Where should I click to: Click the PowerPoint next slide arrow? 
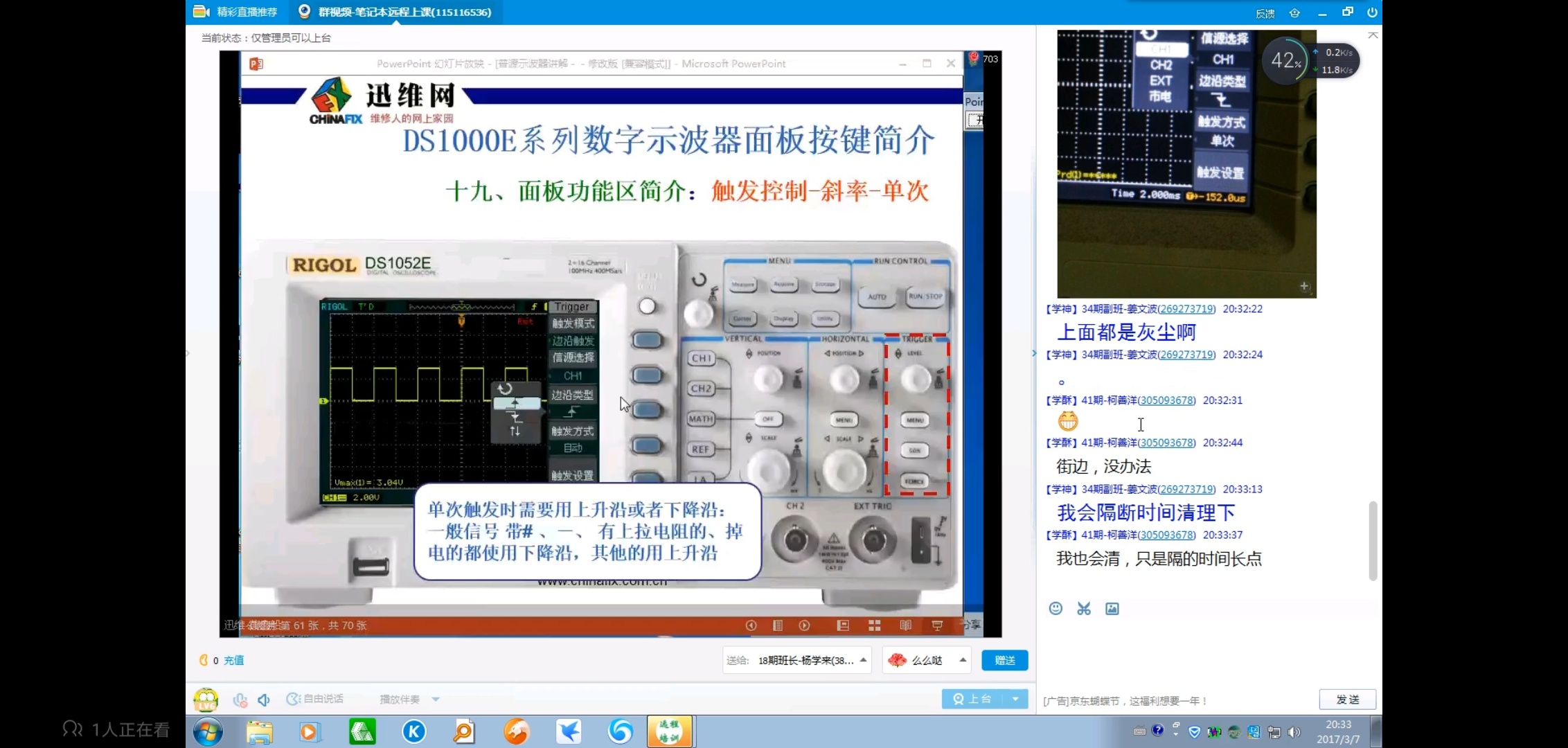tap(804, 625)
